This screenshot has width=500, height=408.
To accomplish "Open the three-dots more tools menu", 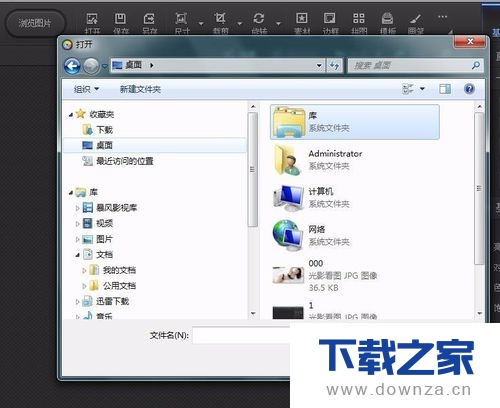I will tap(443, 17).
